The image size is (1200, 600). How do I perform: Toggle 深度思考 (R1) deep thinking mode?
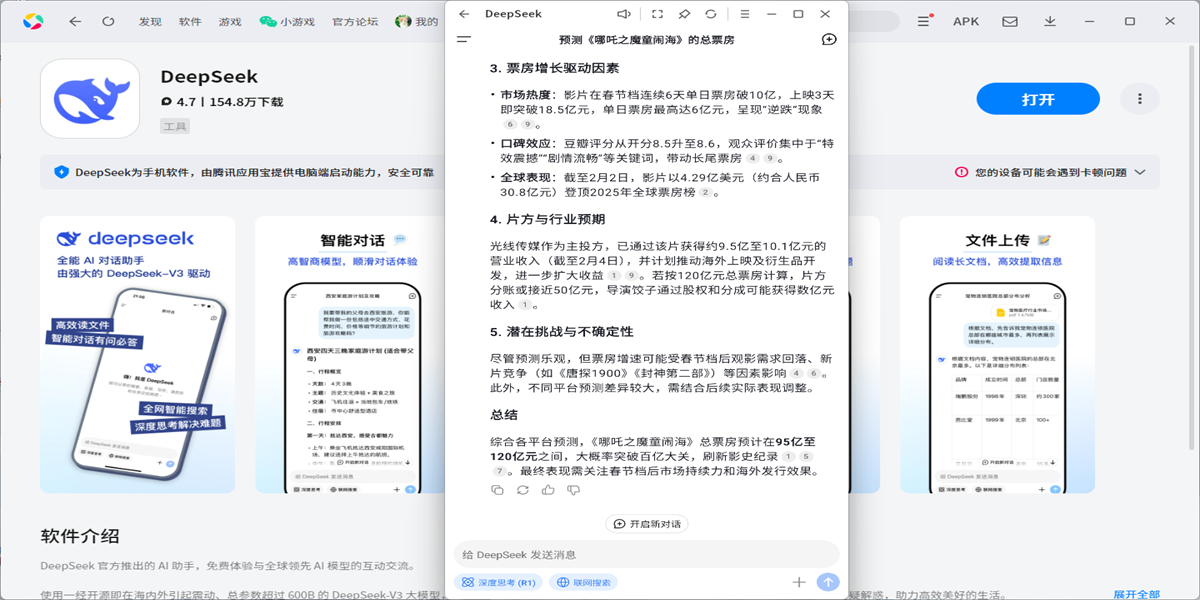click(498, 582)
